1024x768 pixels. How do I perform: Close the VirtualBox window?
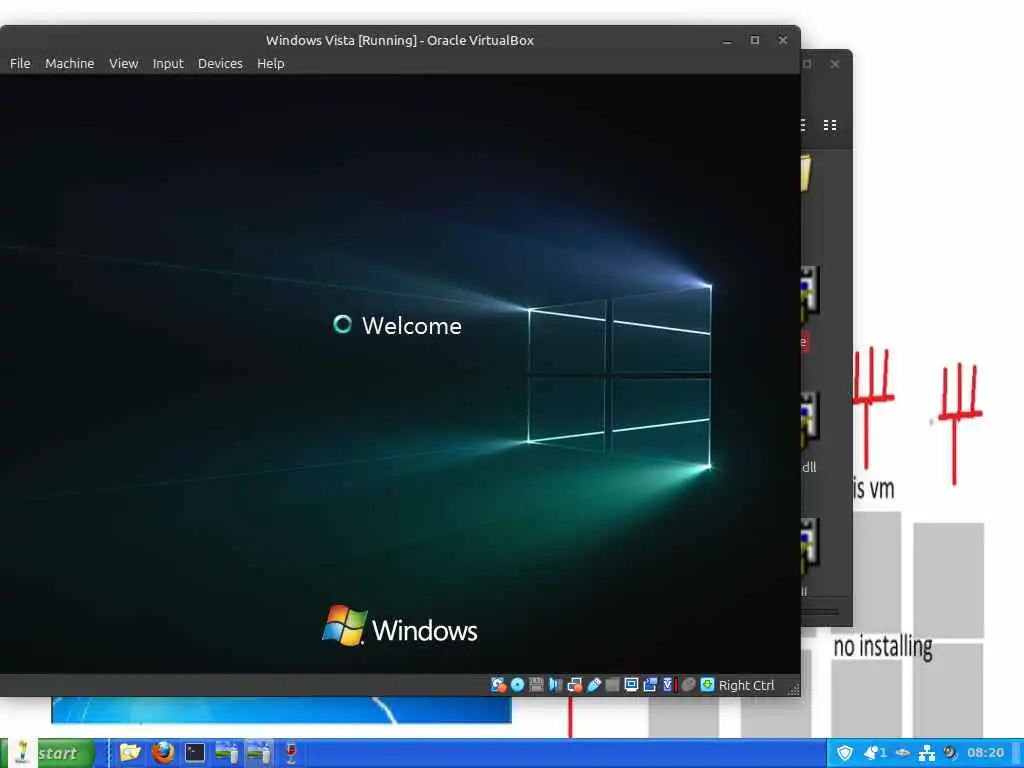tap(782, 40)
